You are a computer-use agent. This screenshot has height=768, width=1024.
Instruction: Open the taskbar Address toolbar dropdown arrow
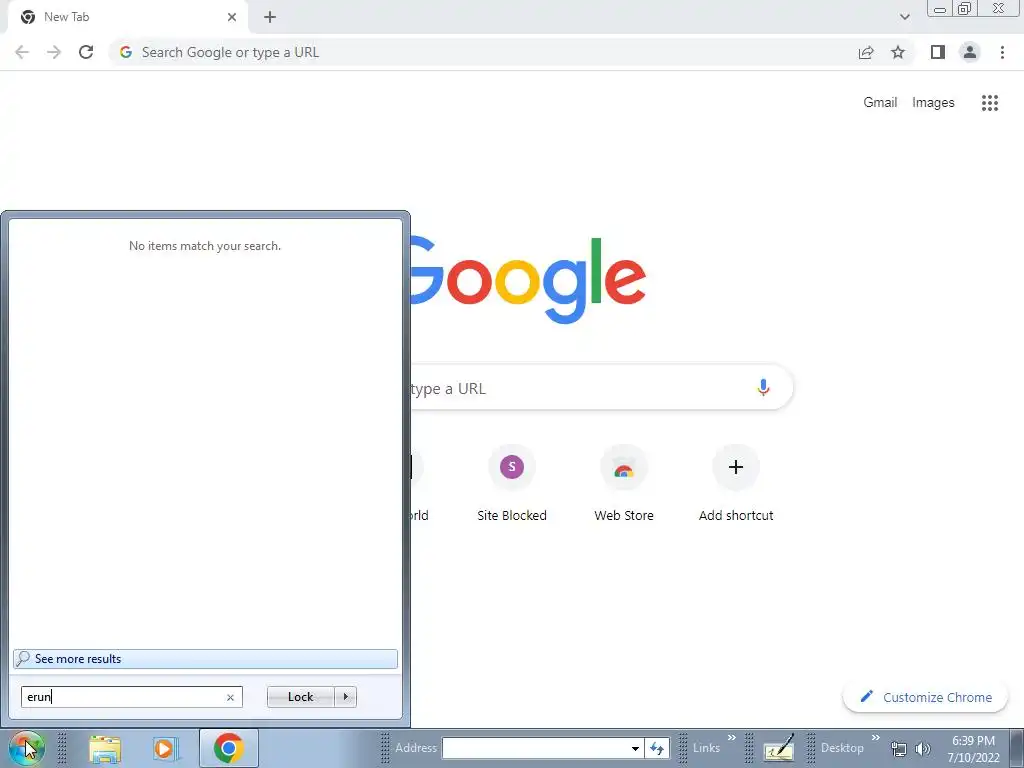pyautogui.click(x=635, y=748)
